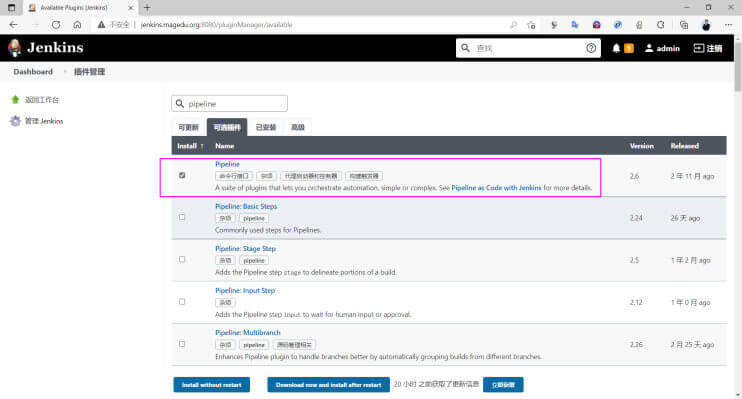Open the browser settings ellipsis menu
742x399 pixels.
(728, 25)
